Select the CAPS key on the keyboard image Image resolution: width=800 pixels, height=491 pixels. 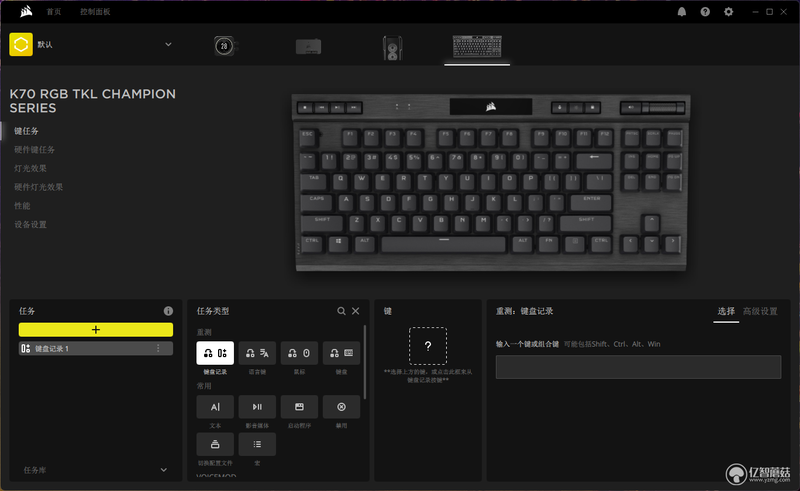(317, 202)
